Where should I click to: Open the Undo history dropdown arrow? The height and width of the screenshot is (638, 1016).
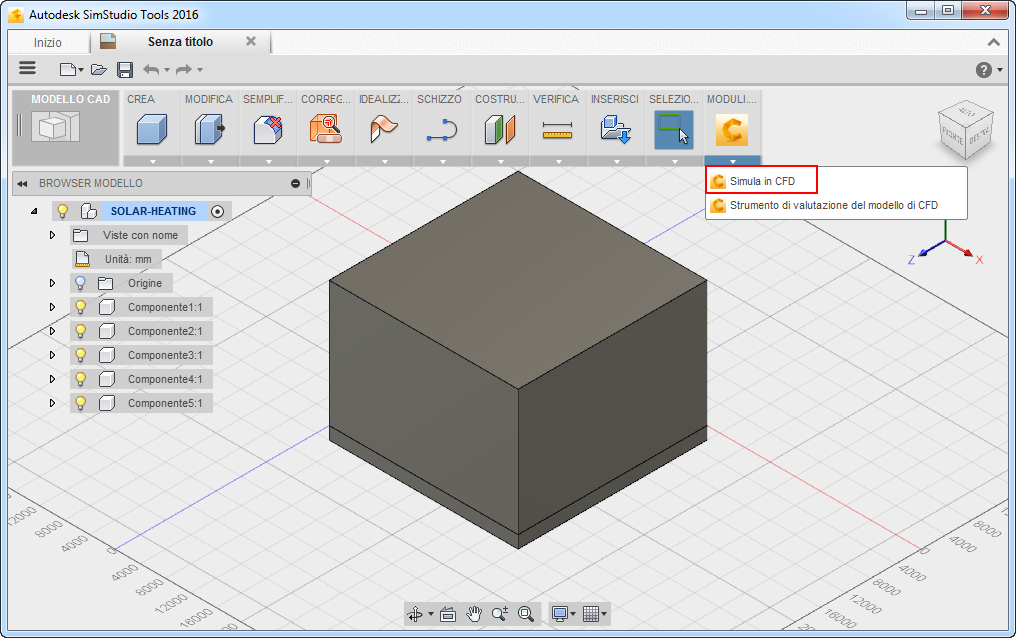(167, 70)
